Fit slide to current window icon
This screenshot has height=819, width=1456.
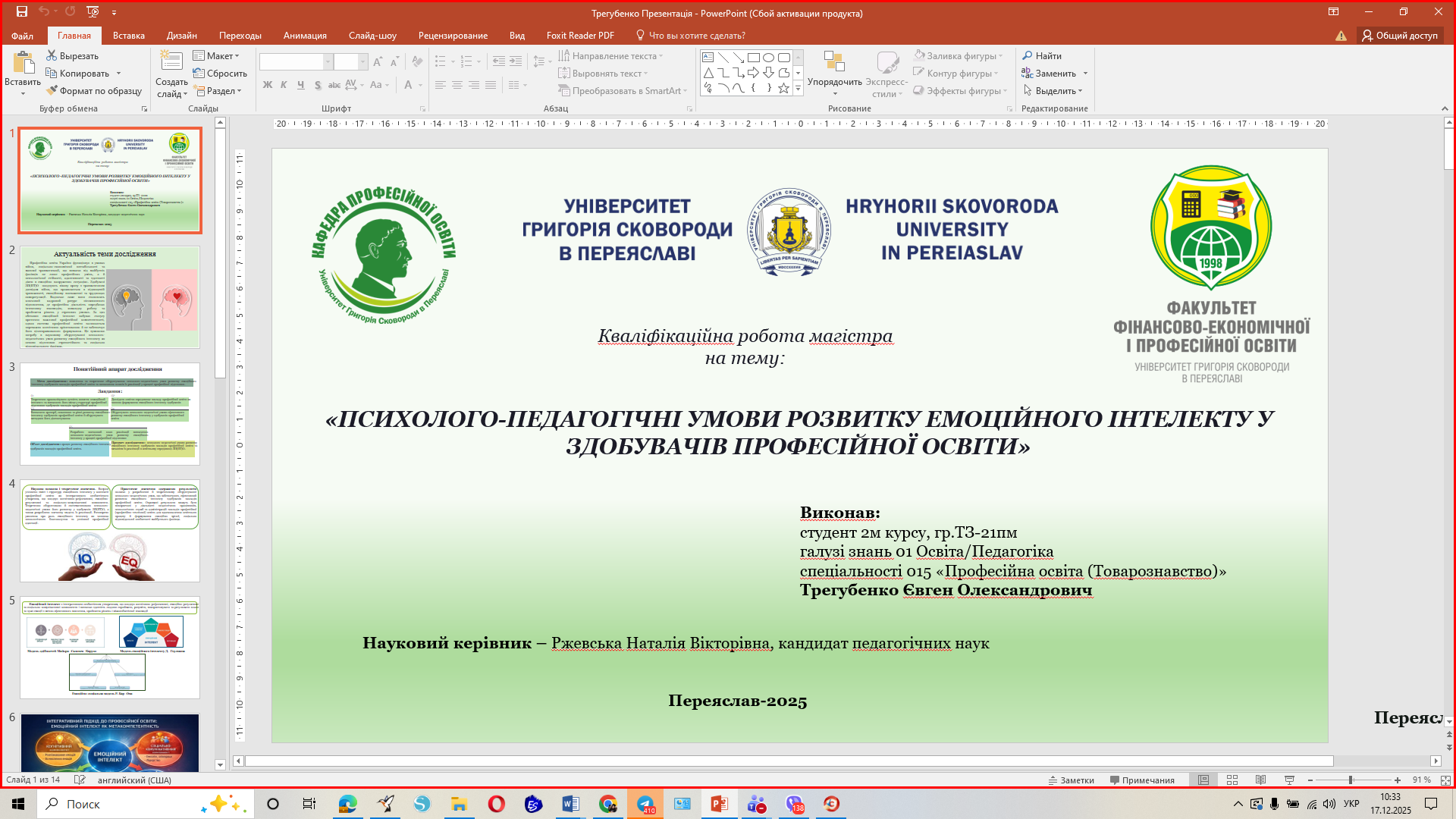(x=1445, y=780)
